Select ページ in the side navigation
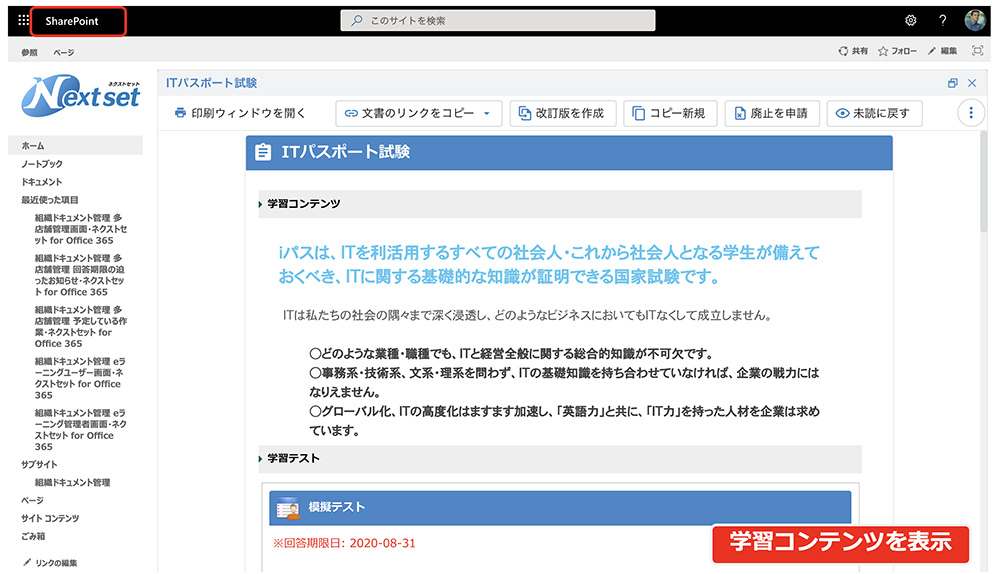1000x574 pixels. pos(32,500)
